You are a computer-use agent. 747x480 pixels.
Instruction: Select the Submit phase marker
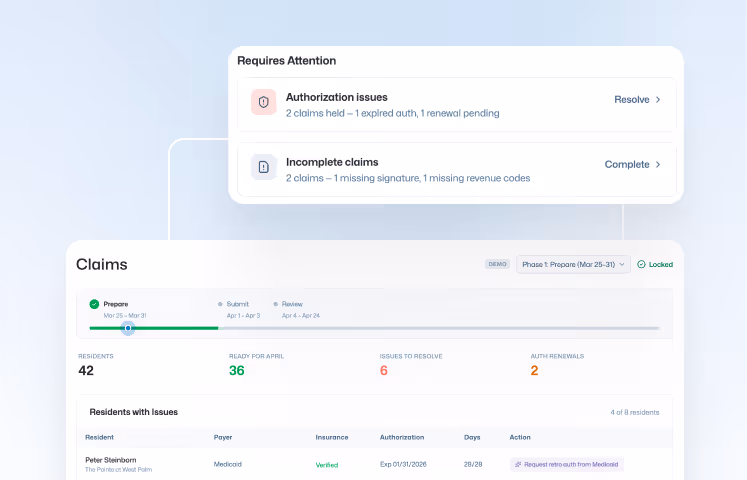[x=220, y=304]
